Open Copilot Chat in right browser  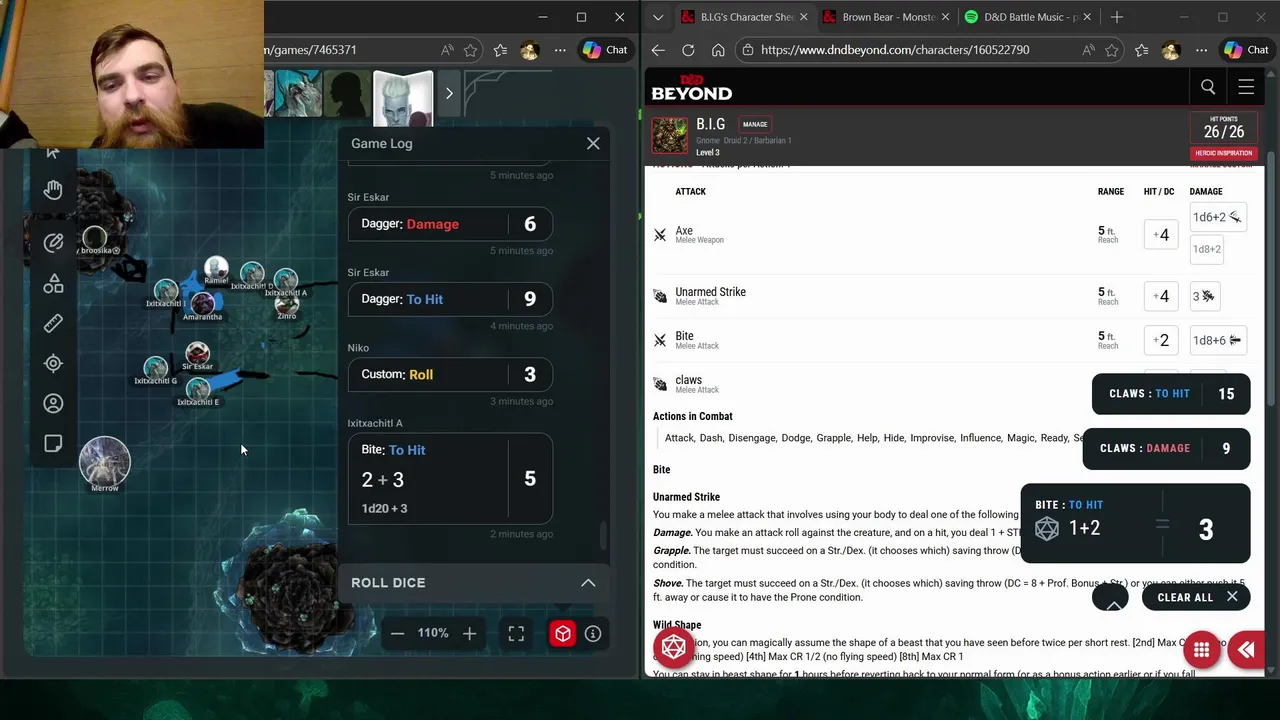coord(1246,50)
